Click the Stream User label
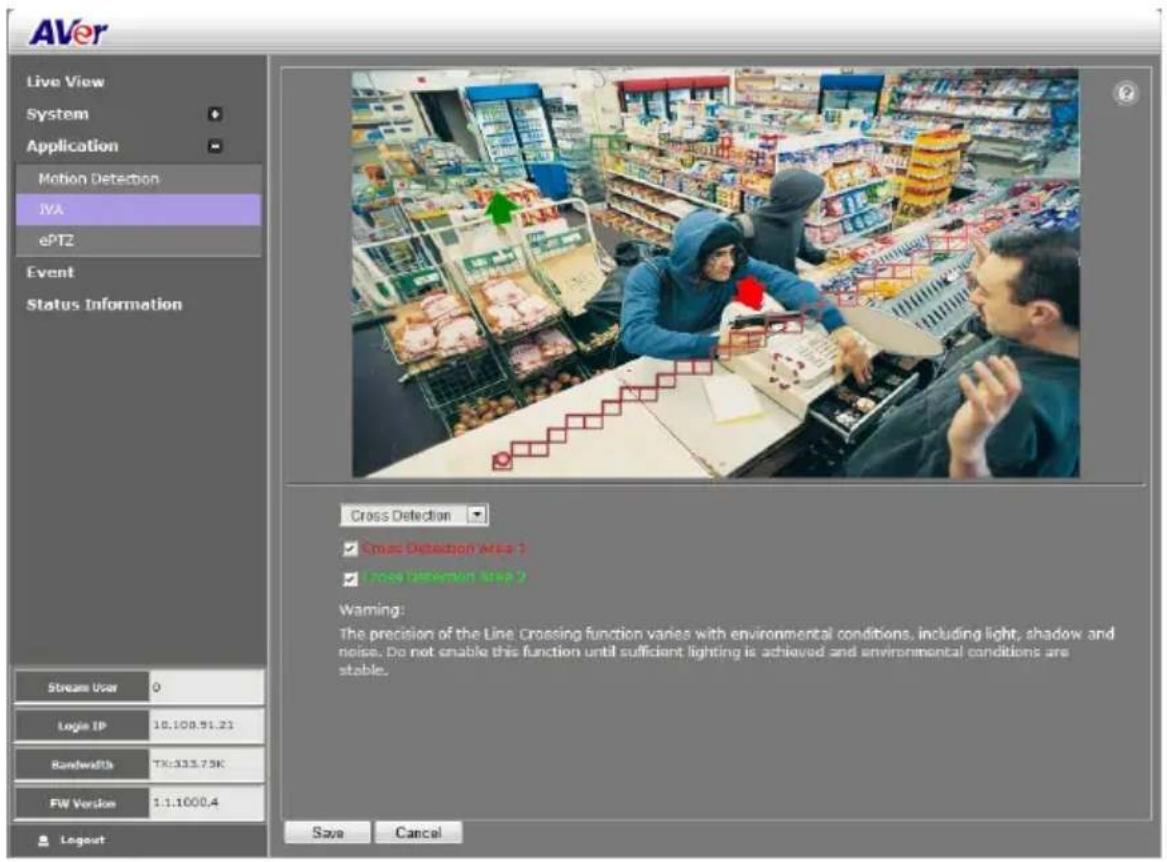1167x862 pixels. 83,687
